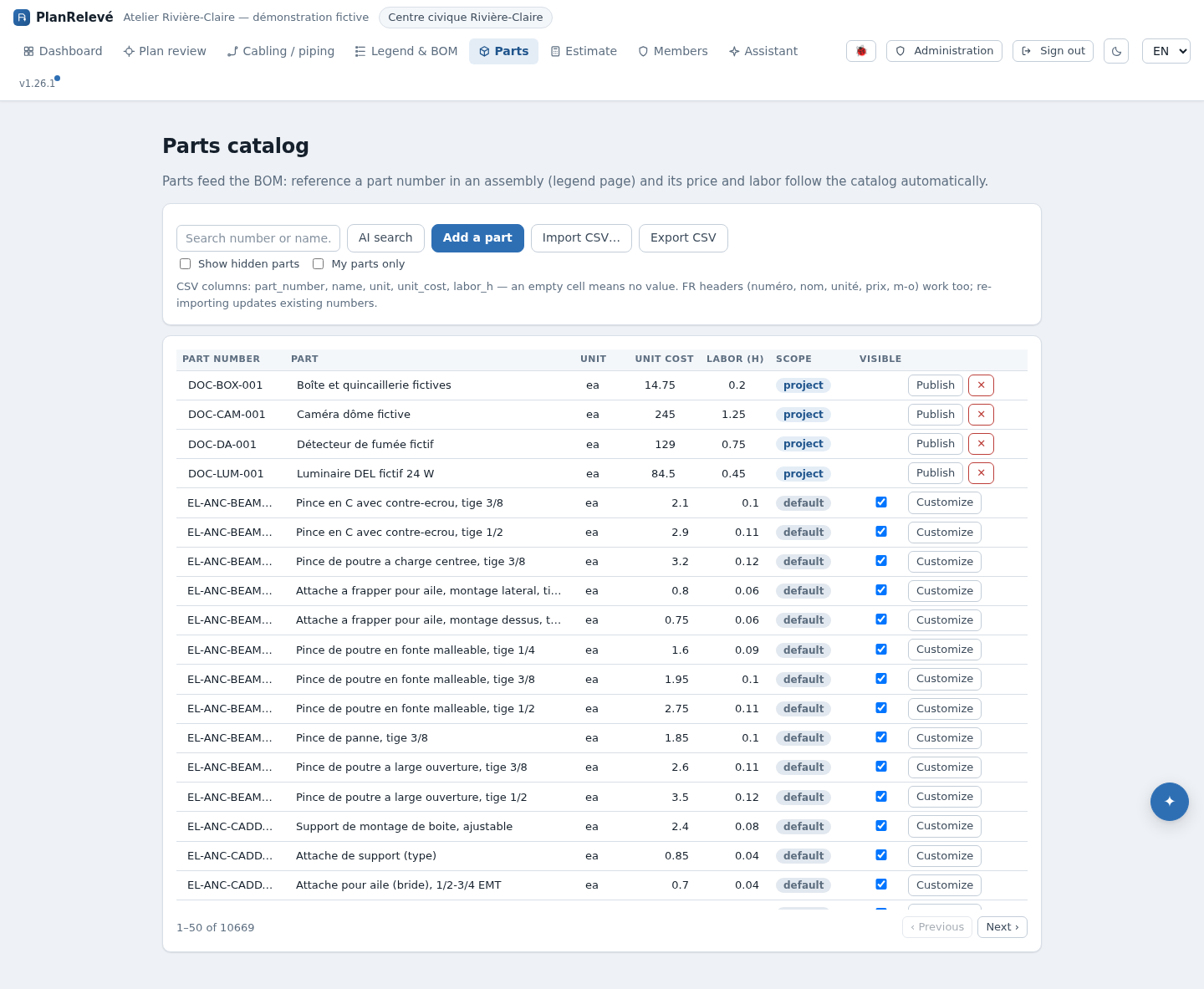Open the Members tab

[673, 51]
